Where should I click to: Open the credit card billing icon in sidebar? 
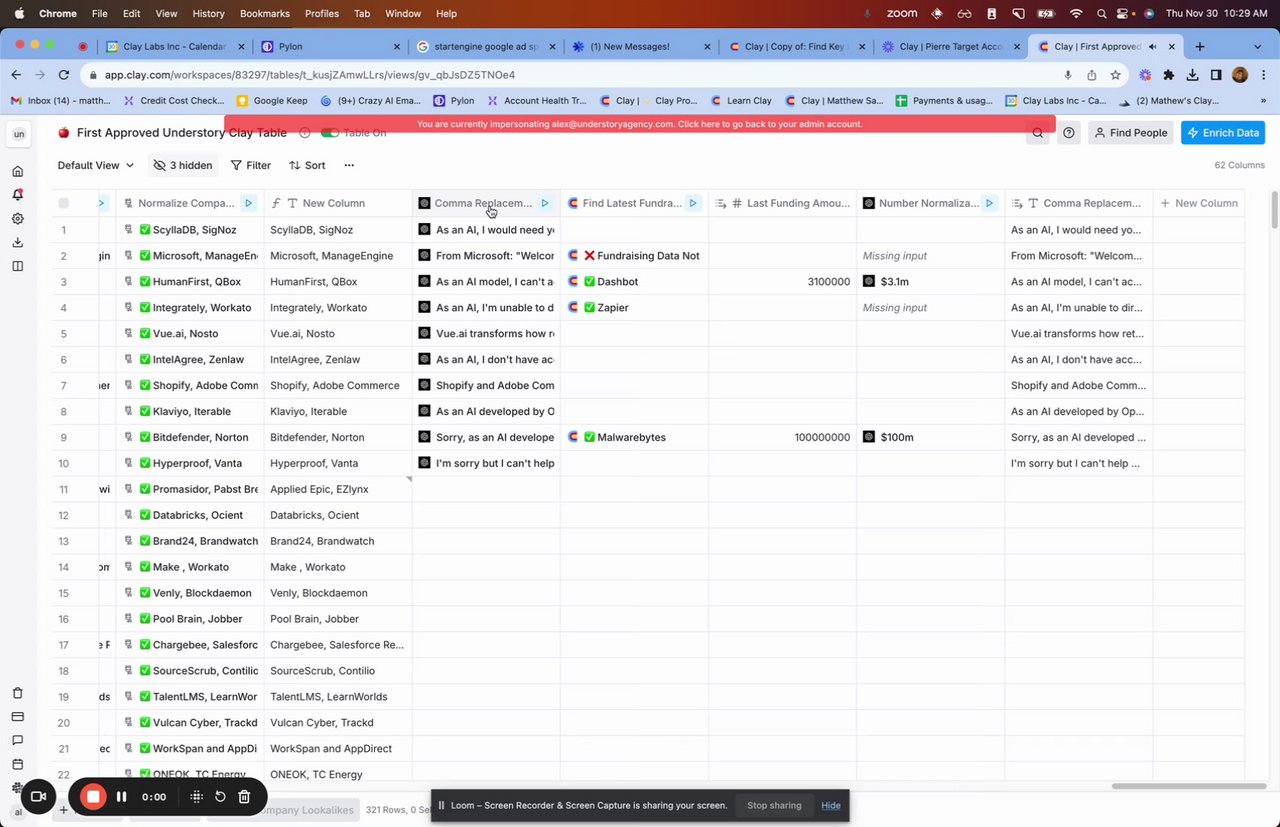pyautogui.click(x=17, y=717)
